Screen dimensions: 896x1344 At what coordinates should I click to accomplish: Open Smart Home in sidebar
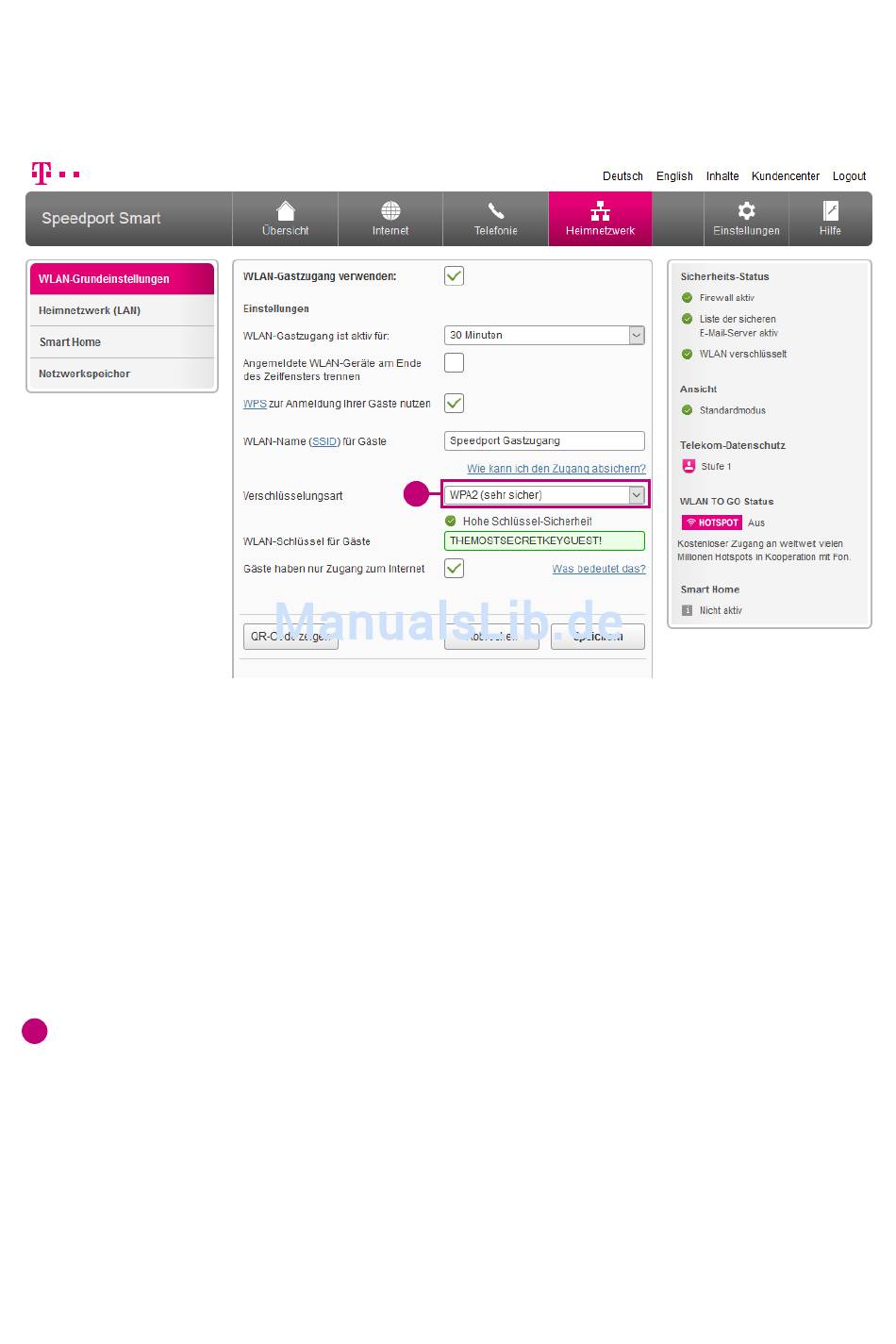122,342
